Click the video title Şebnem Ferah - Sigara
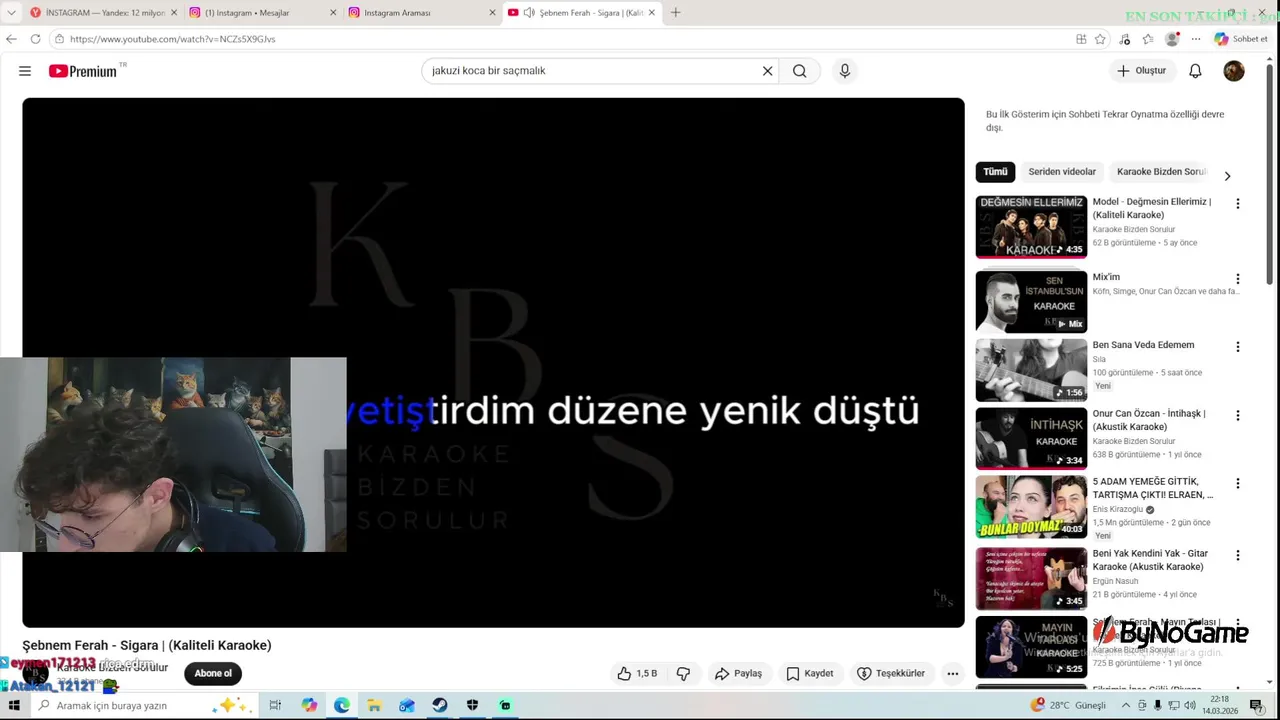Viewport: 1280px width, 720px height. [x=147, y=646]
